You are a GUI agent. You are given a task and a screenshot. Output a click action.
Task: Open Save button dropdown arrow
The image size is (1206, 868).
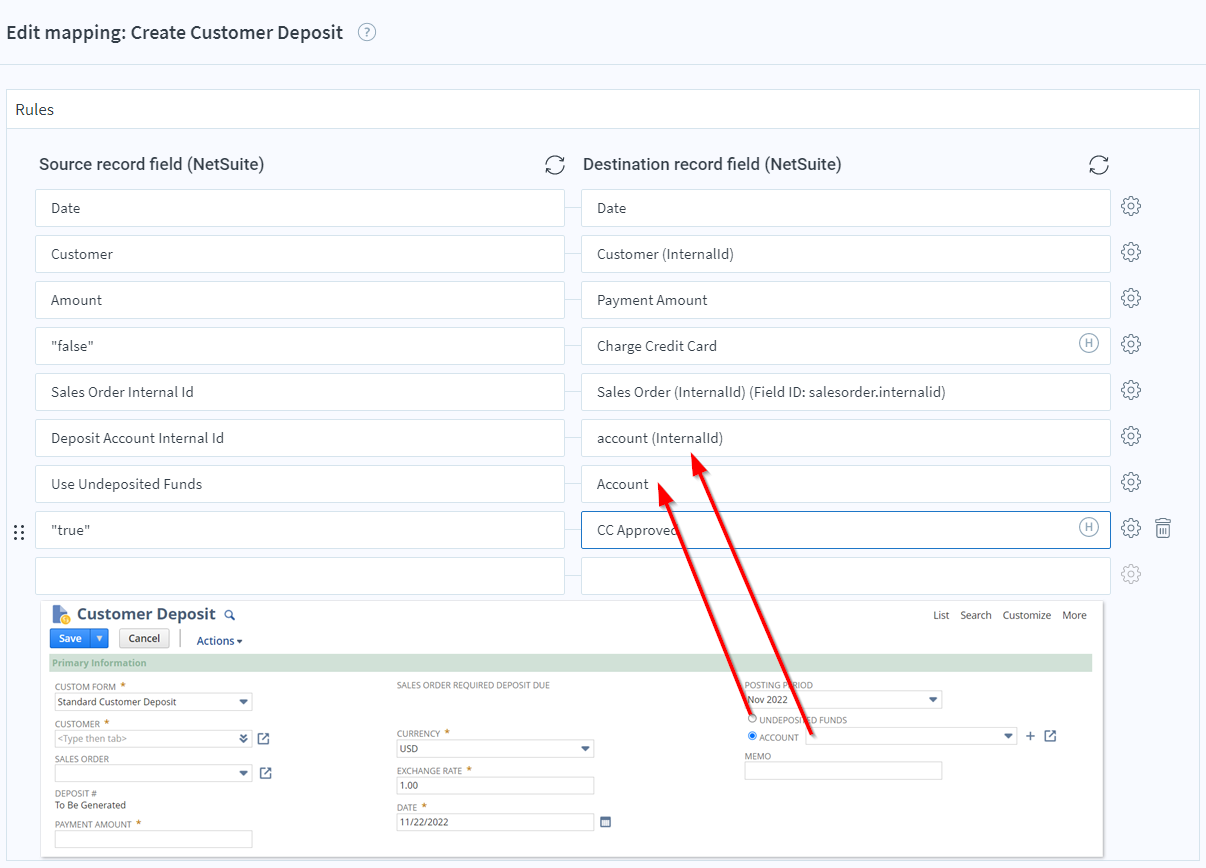[x=99, y=638]
